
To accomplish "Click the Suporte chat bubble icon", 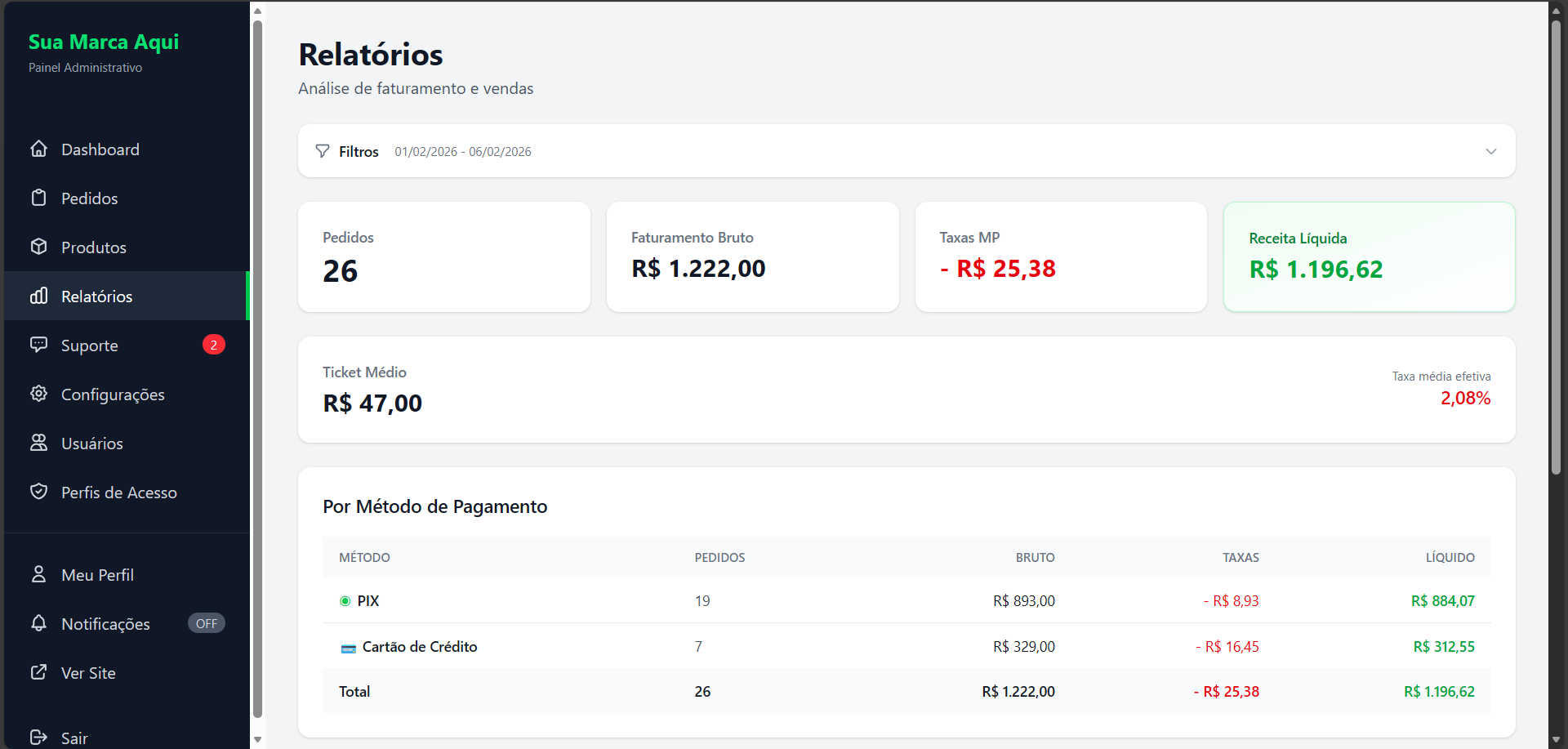I will coord(38,345).
